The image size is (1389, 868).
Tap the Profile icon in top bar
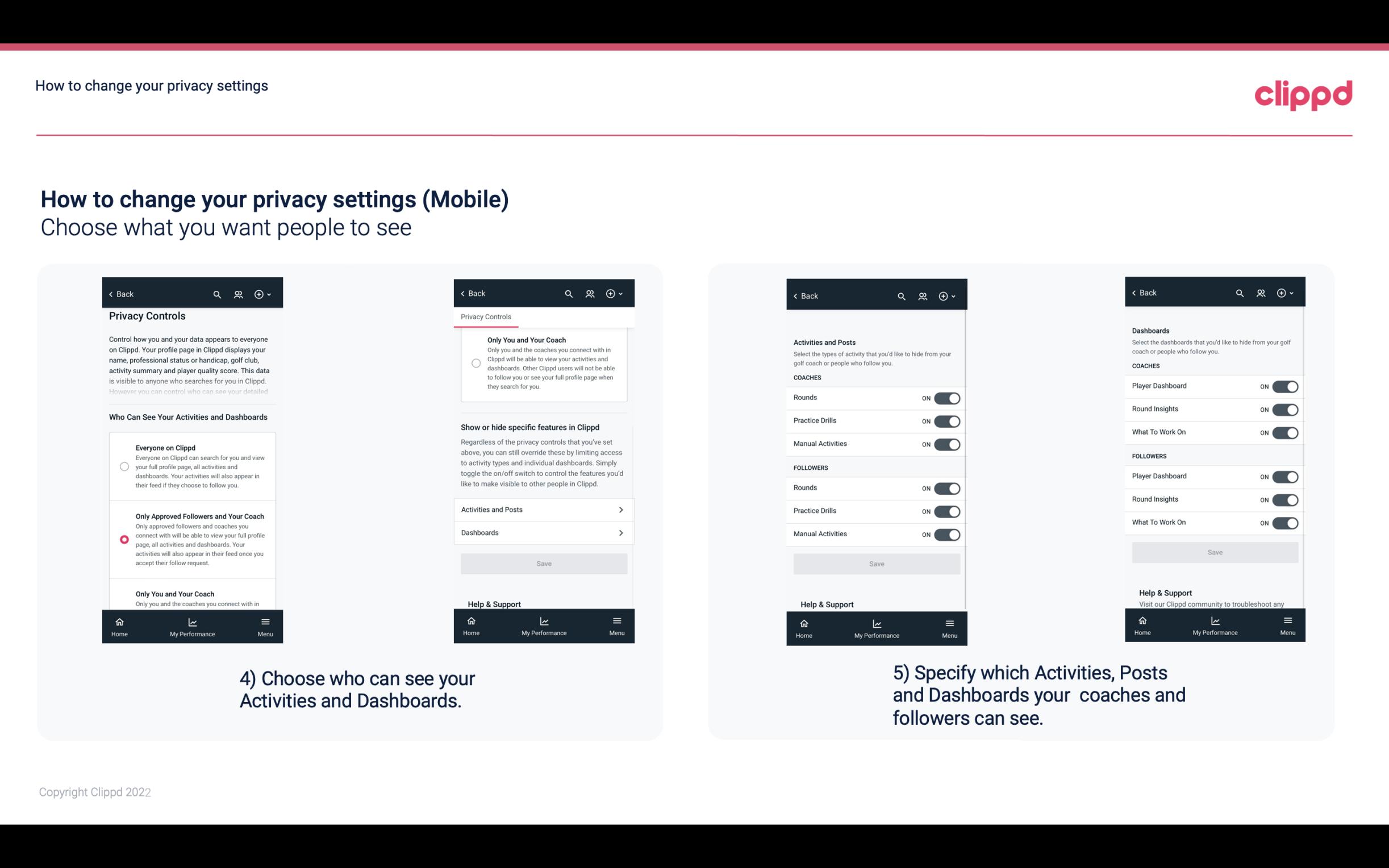click(x=239, y=294)
